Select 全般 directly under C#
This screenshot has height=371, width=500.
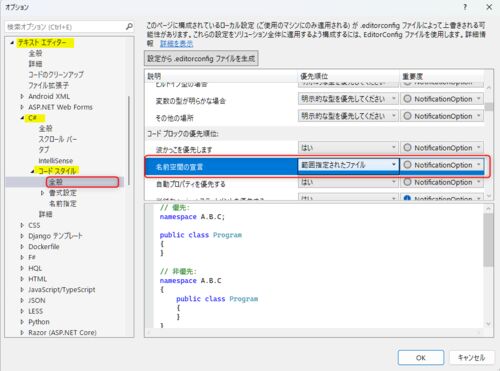tap(46, 128)
